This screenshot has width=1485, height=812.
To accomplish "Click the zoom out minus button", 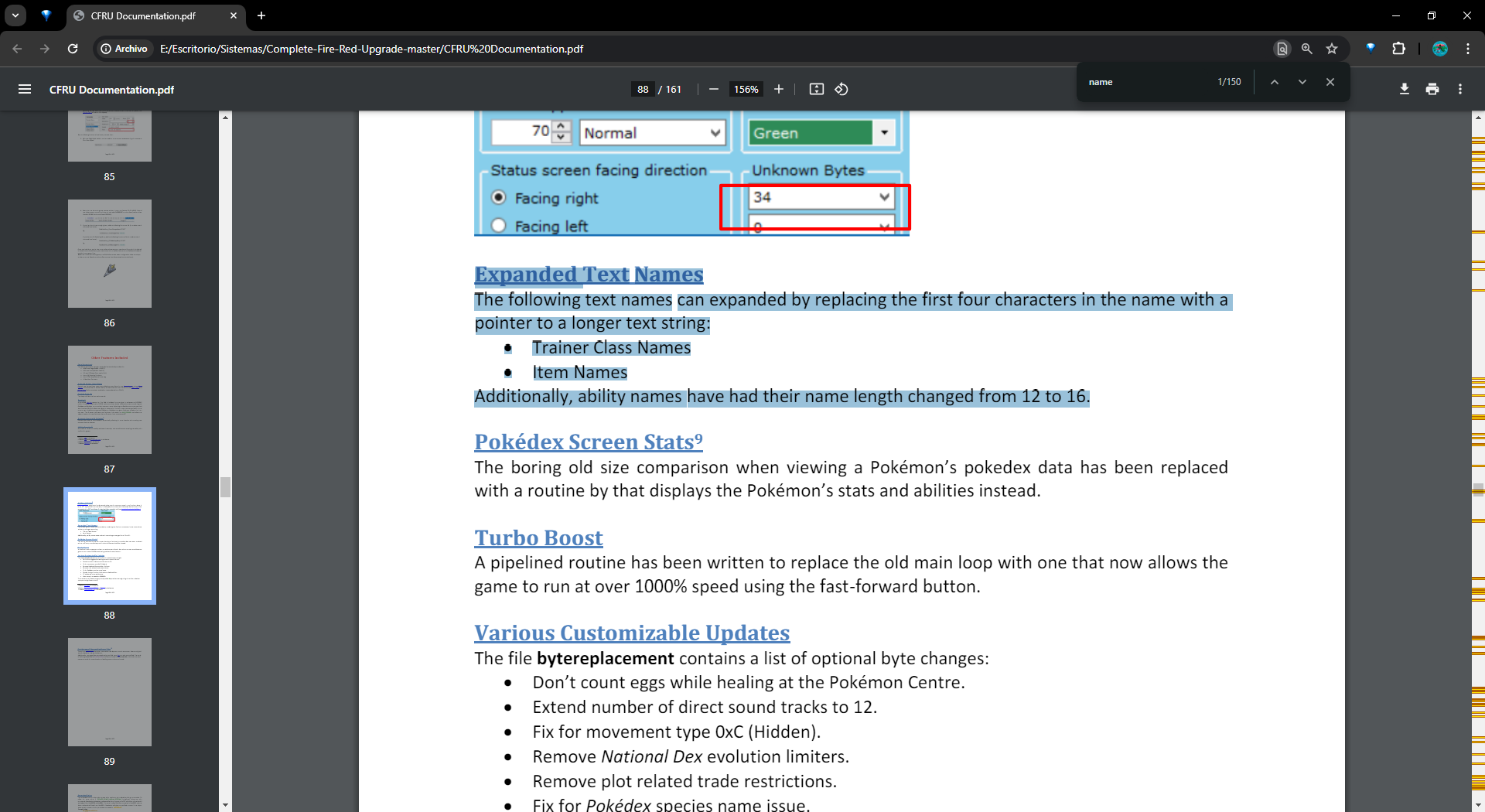I will point(714,90).
